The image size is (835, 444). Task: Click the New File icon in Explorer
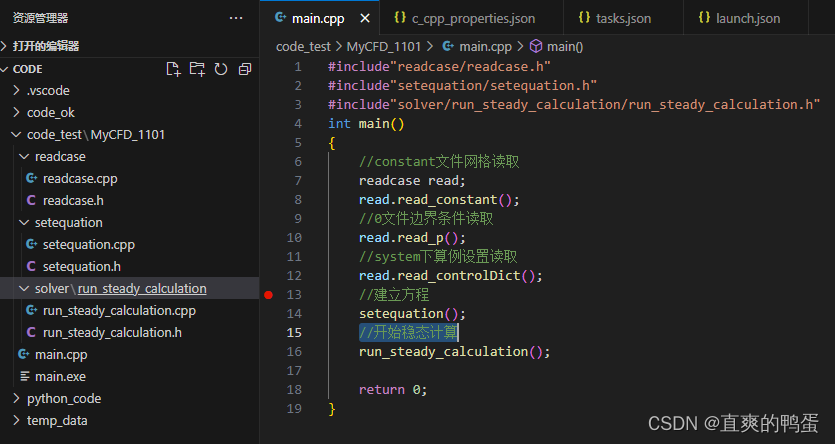174,69
